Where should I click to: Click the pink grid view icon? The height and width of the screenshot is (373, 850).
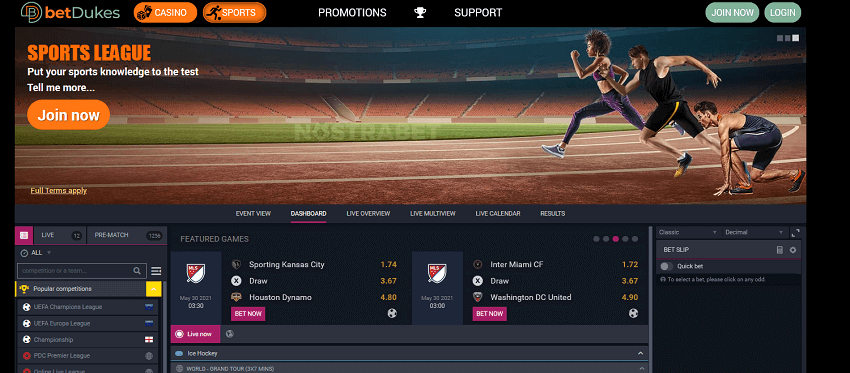(24, 235)
